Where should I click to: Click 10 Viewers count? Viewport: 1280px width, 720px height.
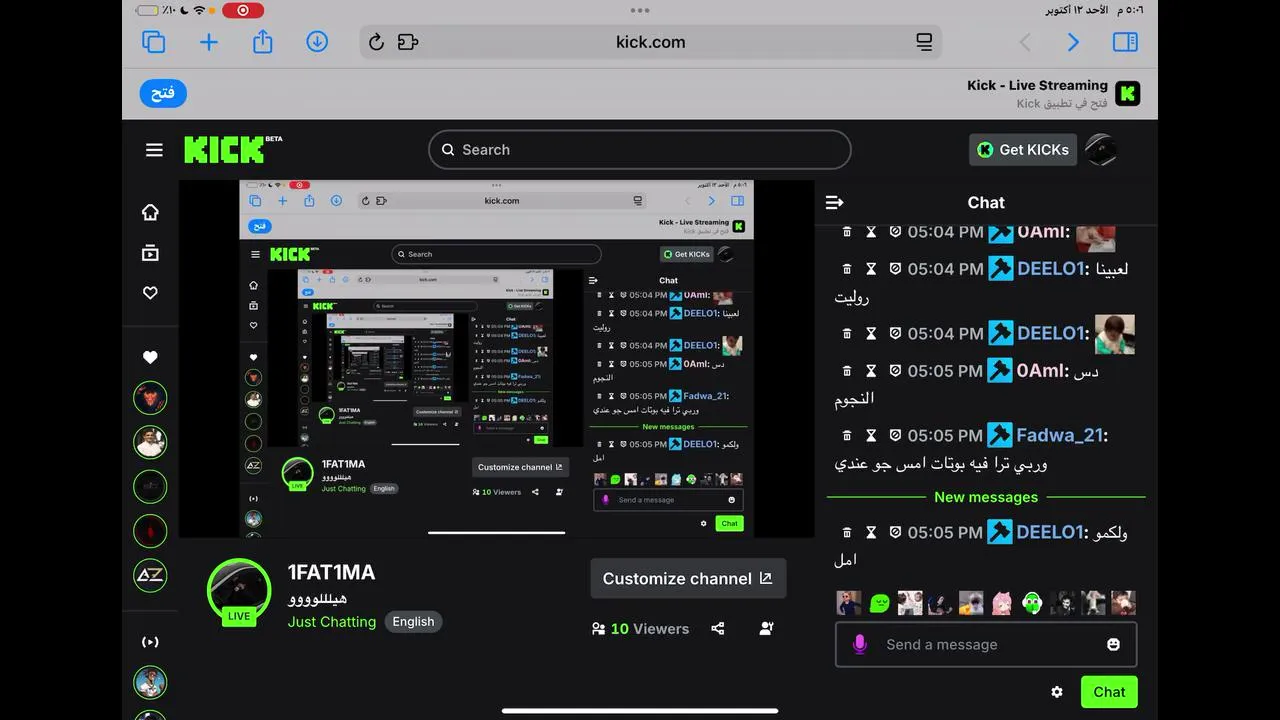pyautogui.click(x=640, y=629)
